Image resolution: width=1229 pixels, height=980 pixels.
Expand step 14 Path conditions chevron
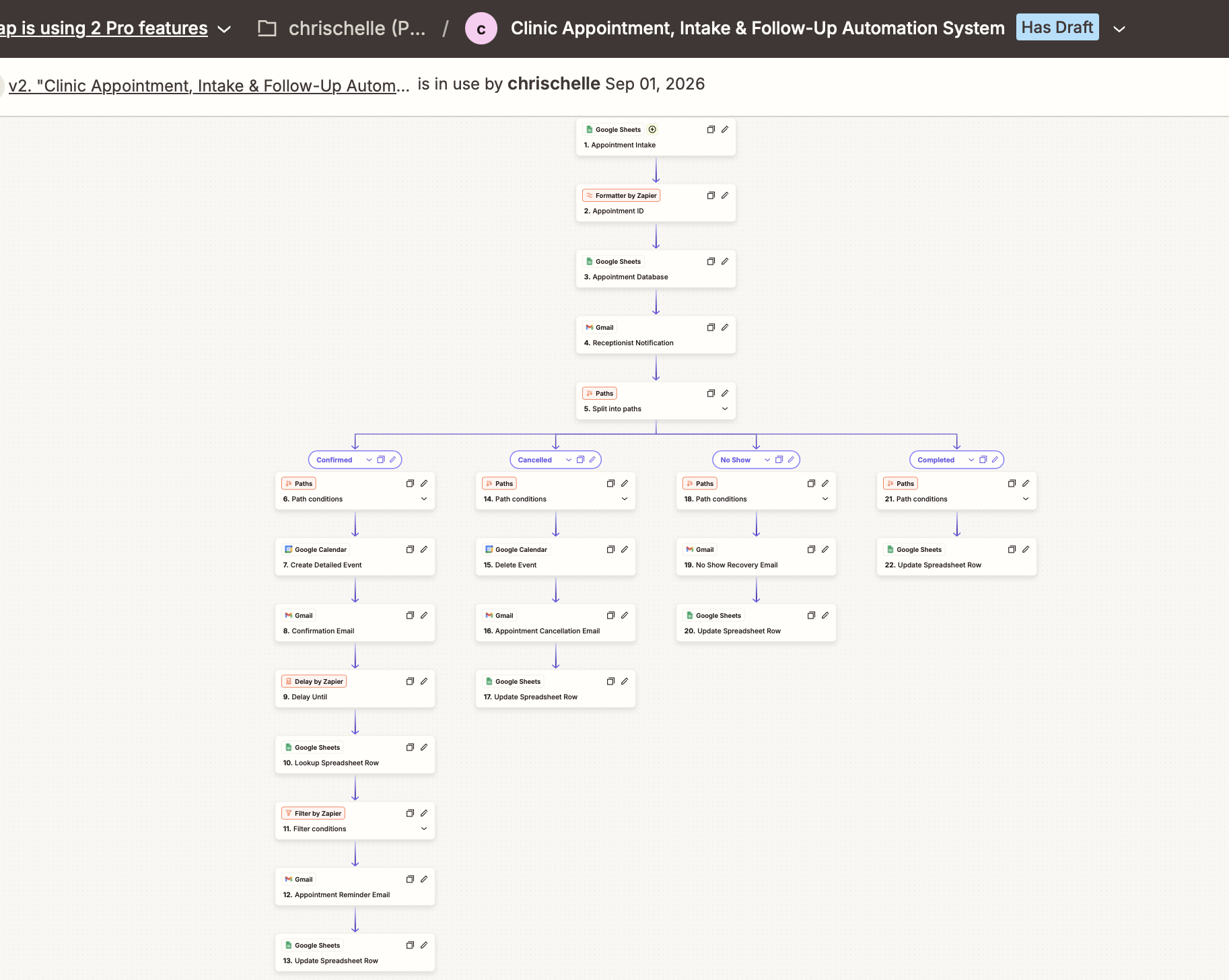pos(625,499)
